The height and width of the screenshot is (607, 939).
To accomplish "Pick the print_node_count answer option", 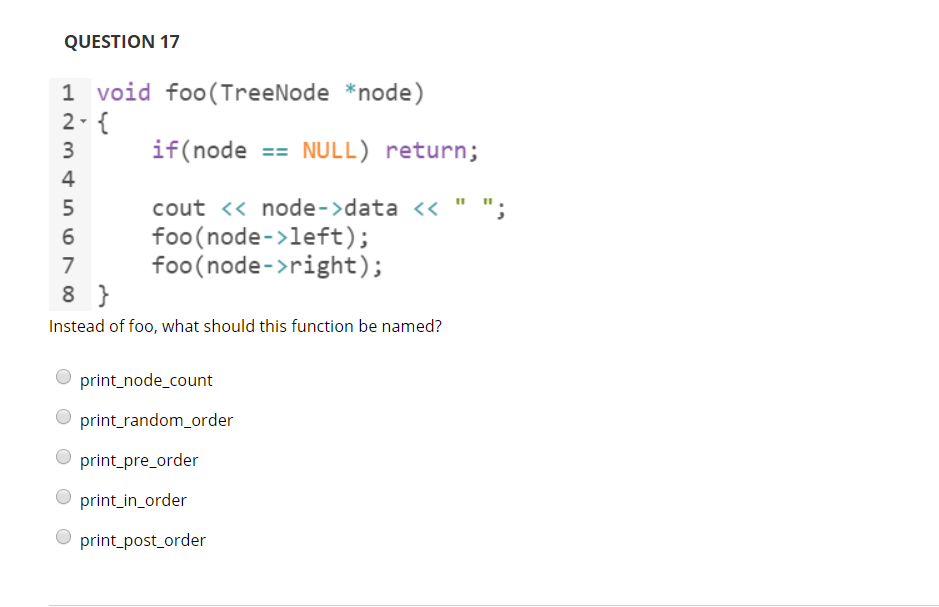I will [63, 376].
